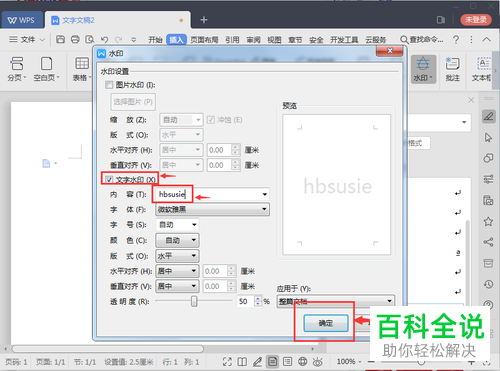This screenshot has height=371, width=500.
Task: Switch to the 开始 ribbon tab
Action: (x=155, y=40)
